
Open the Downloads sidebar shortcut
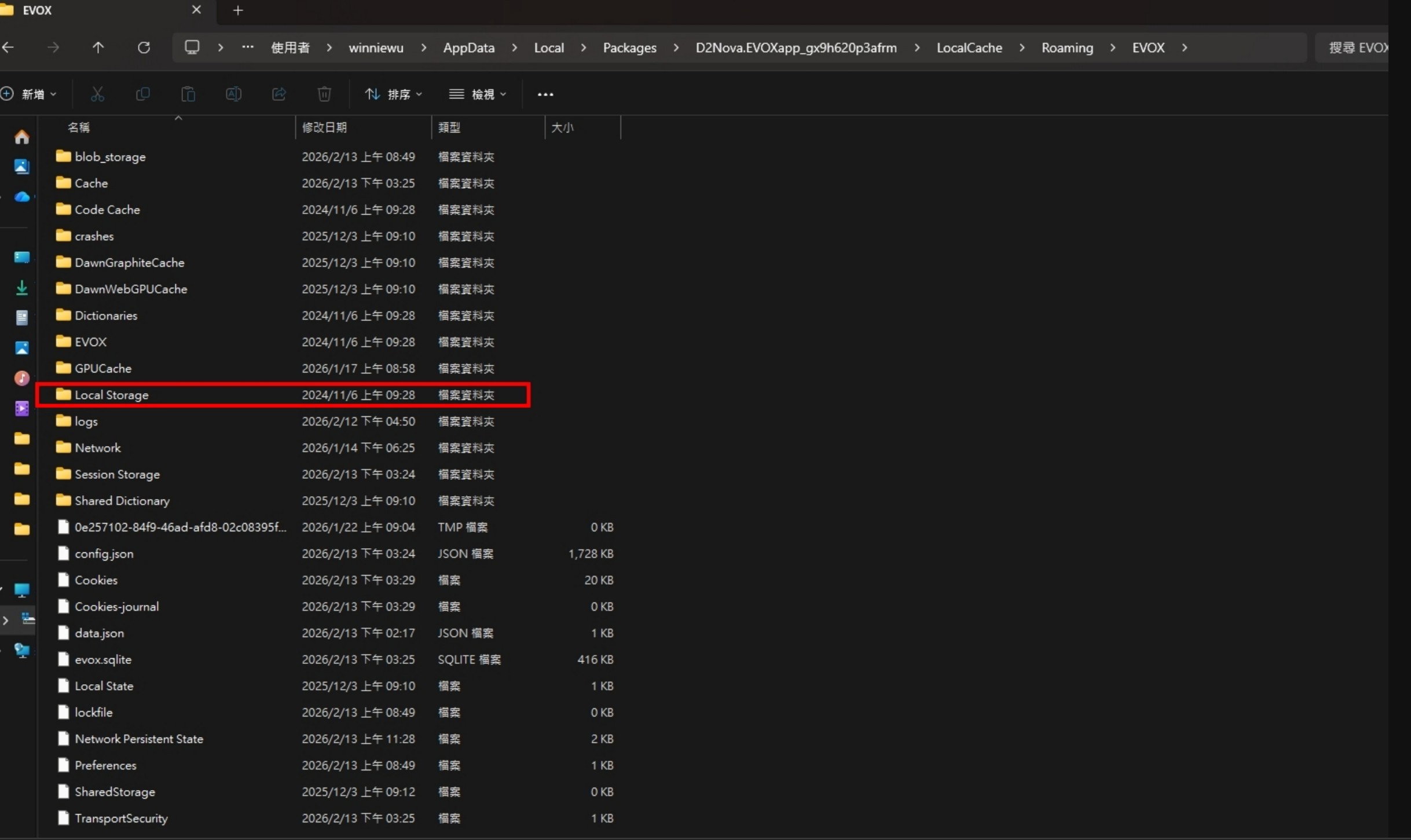[x=22, y=288]
